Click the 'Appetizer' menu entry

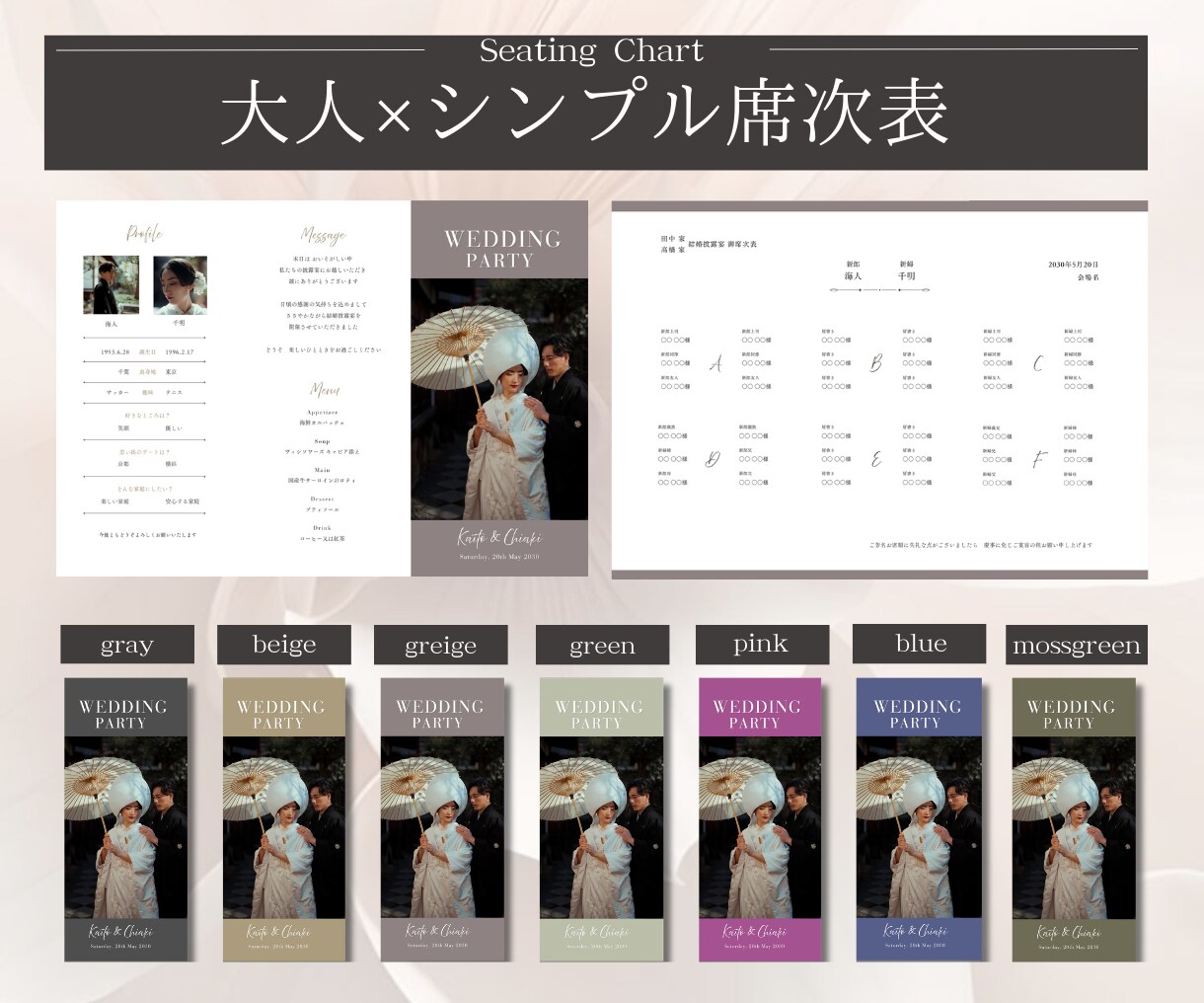pyautogui.click(x=324, y=413)
